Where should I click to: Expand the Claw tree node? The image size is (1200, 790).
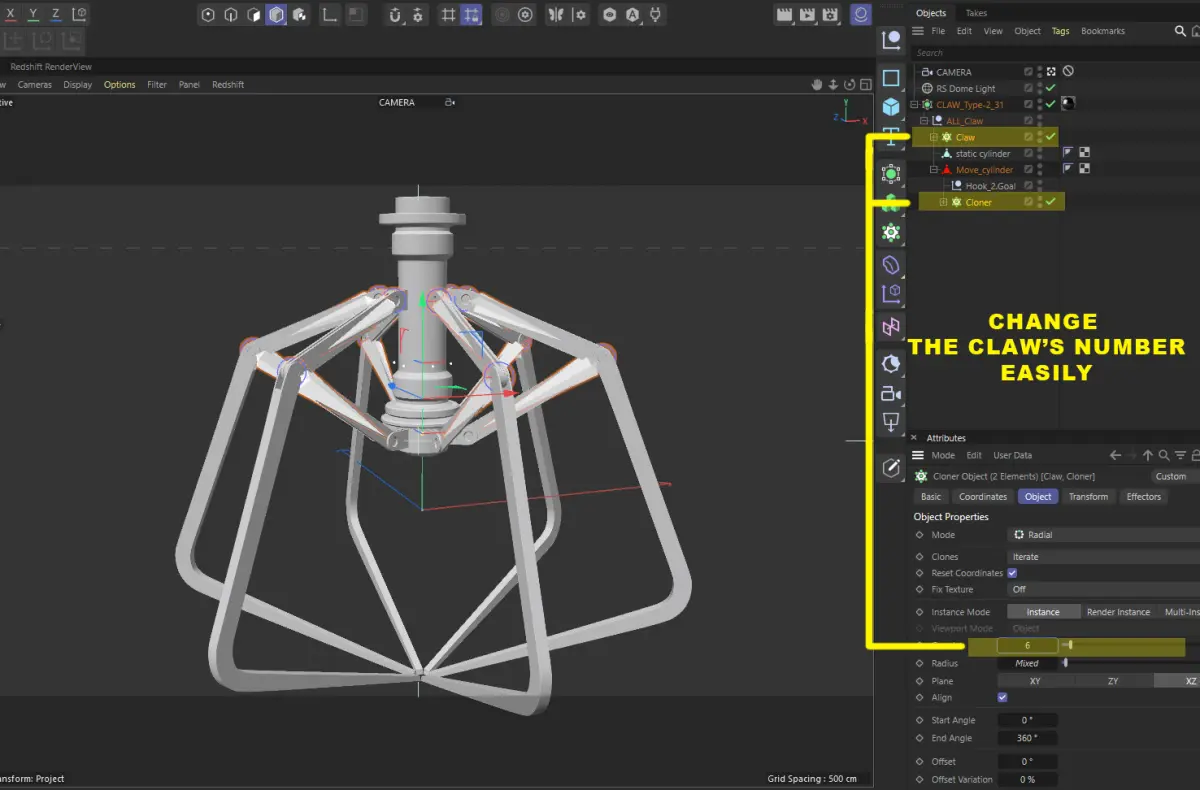coord(933,137)
